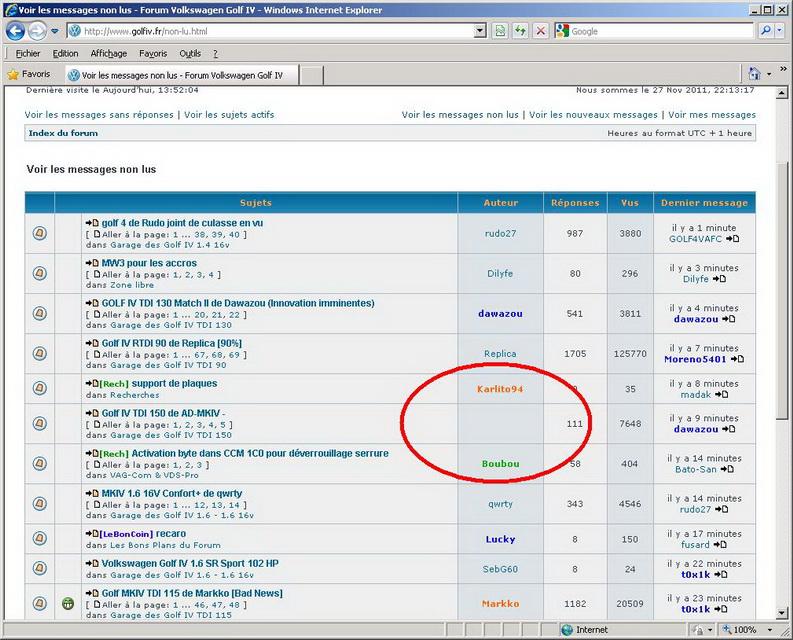Open Golf IV RTDI 90 de Replica topic
Viewport: 793px width, 640px height.
click(172, 343)
